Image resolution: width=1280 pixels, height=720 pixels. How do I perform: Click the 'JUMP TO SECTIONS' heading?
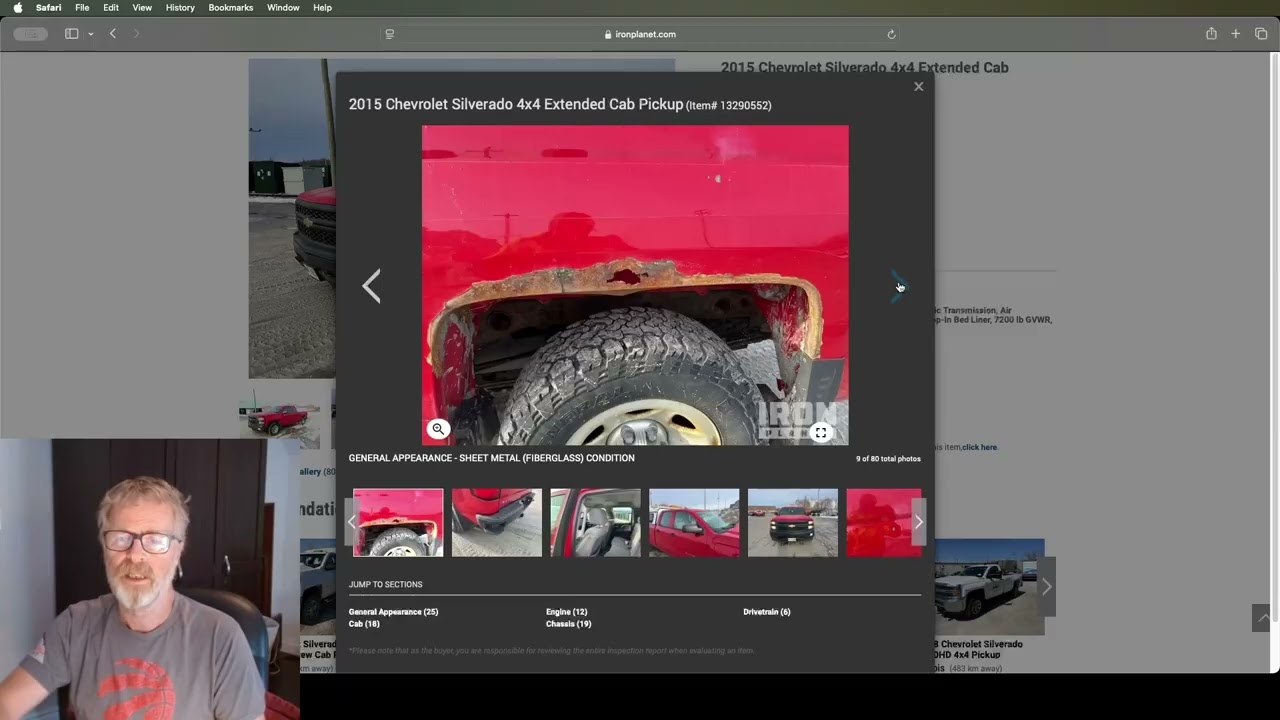pyautogui.click(x=386, y=585)
